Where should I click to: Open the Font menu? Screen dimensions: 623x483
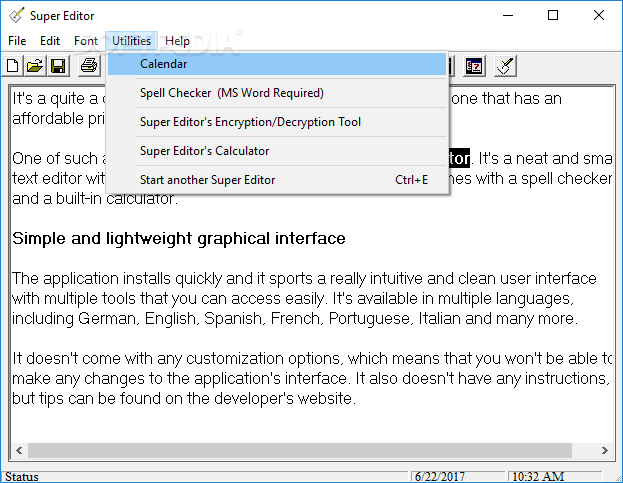86,41
